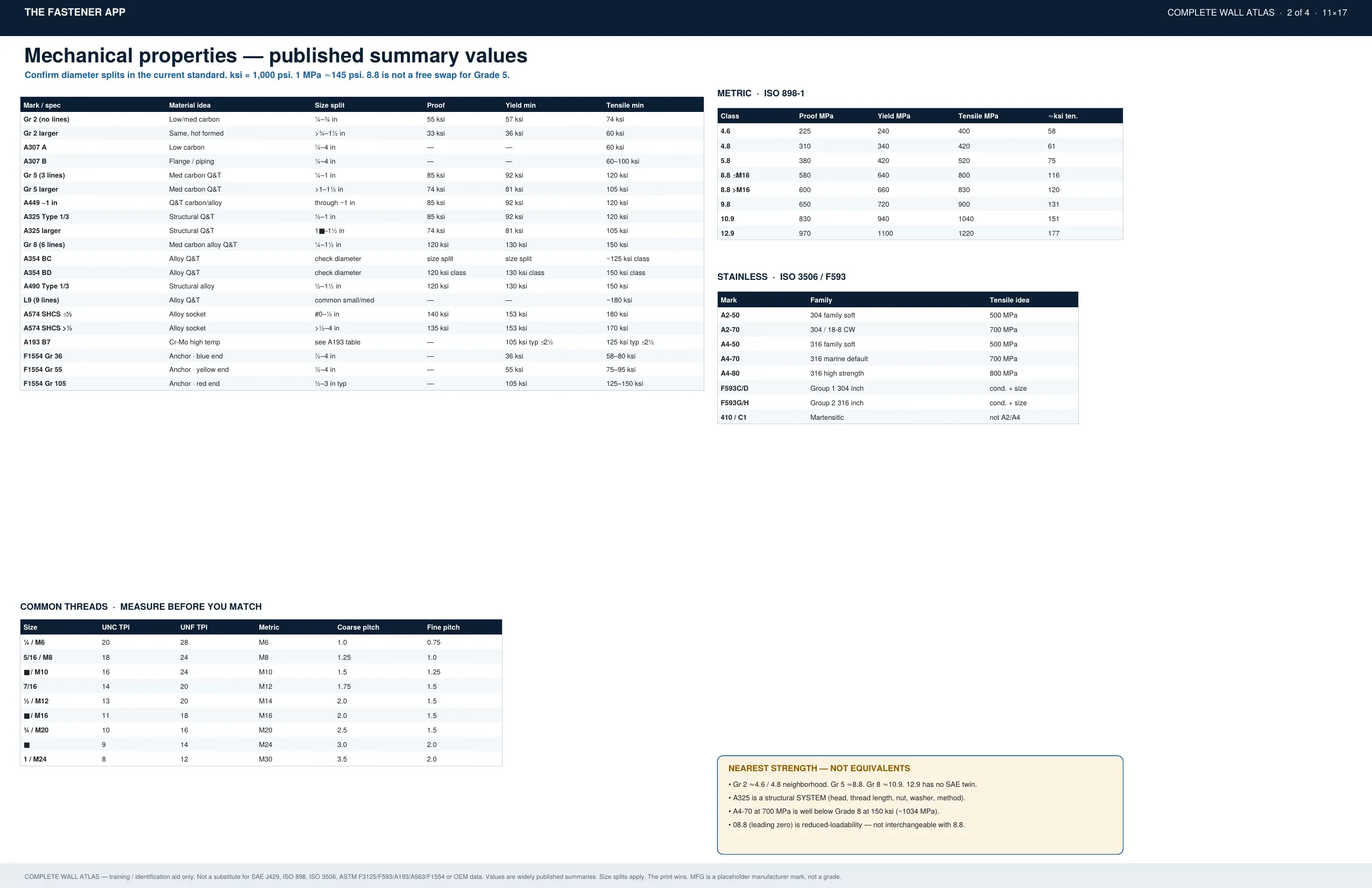Click the COMPLETE WALL ATLAS 2 of 4 header text
1372x888 pixels.
click(x=1257, y=12)
